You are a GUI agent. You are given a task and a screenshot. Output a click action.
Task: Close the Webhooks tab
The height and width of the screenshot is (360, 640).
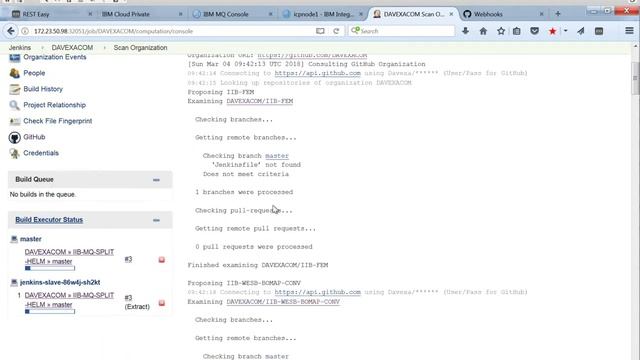click(x=541, y=14)
